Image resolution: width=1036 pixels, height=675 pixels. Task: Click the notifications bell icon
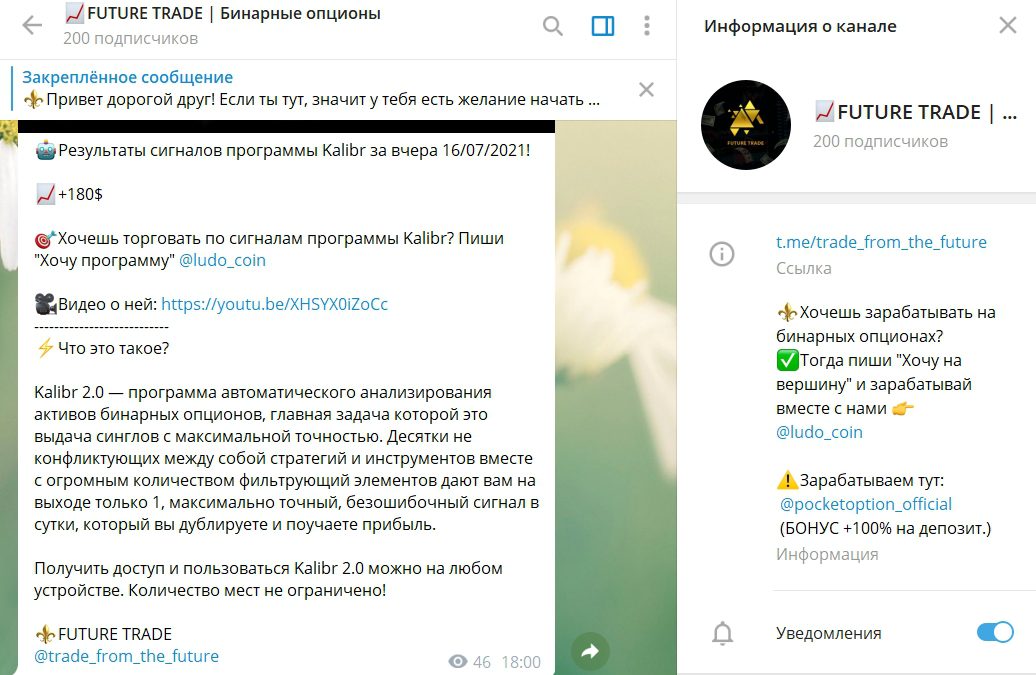pos(722,633)
